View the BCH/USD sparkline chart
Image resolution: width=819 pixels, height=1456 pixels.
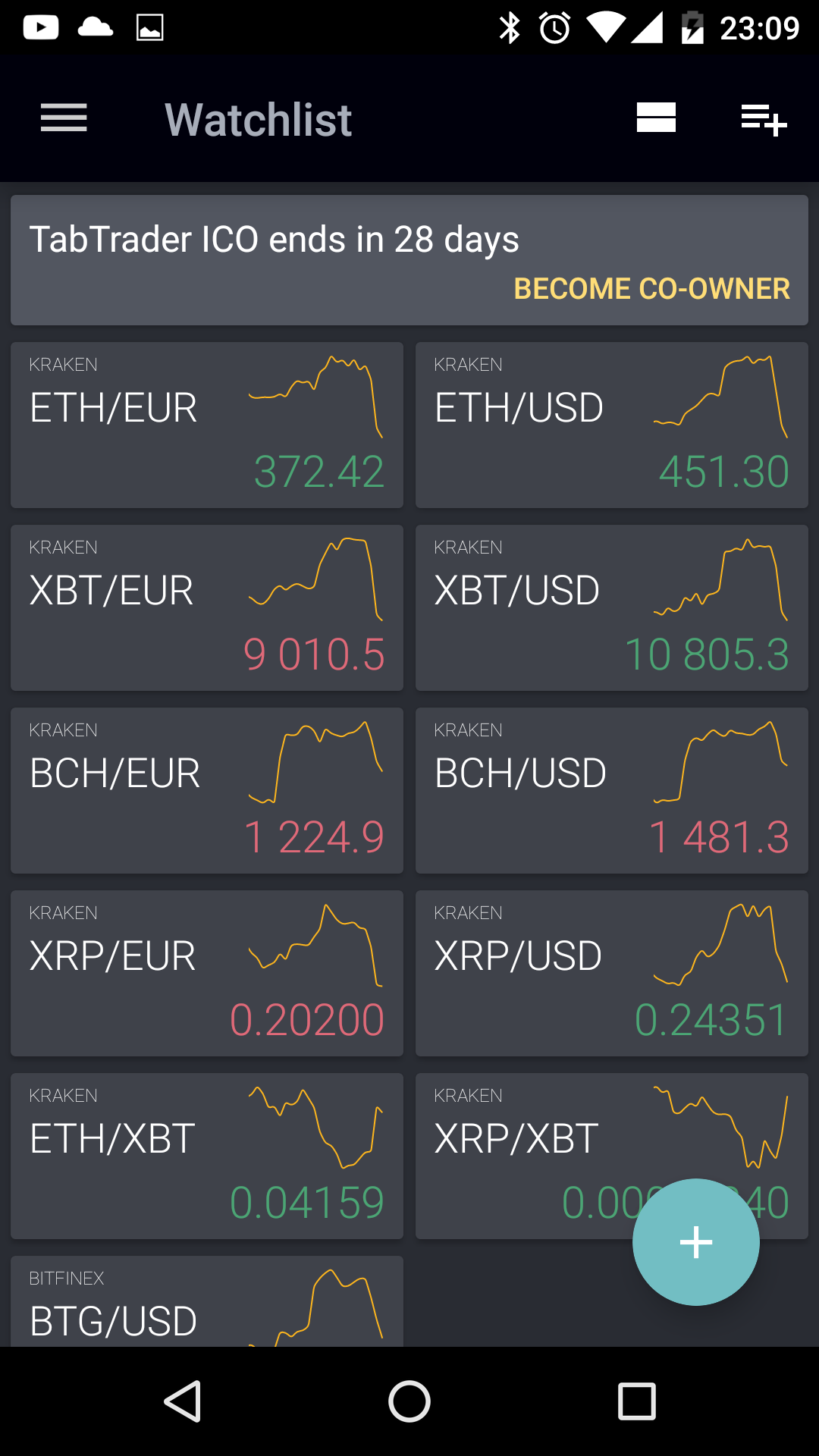720,761
